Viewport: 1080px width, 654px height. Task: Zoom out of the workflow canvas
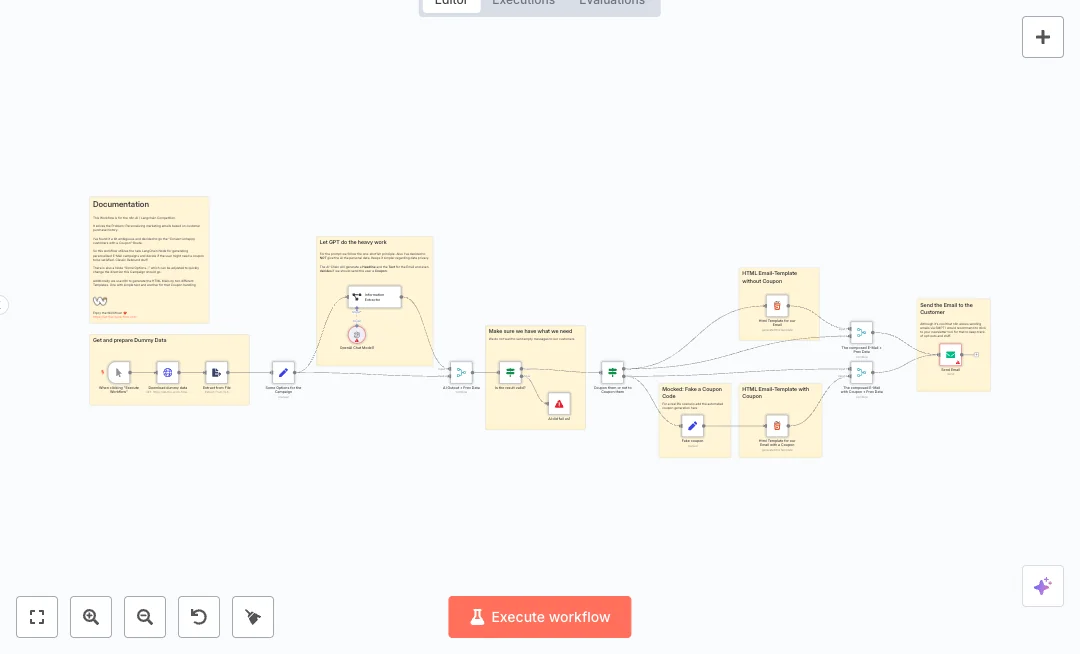coord(145,617)
